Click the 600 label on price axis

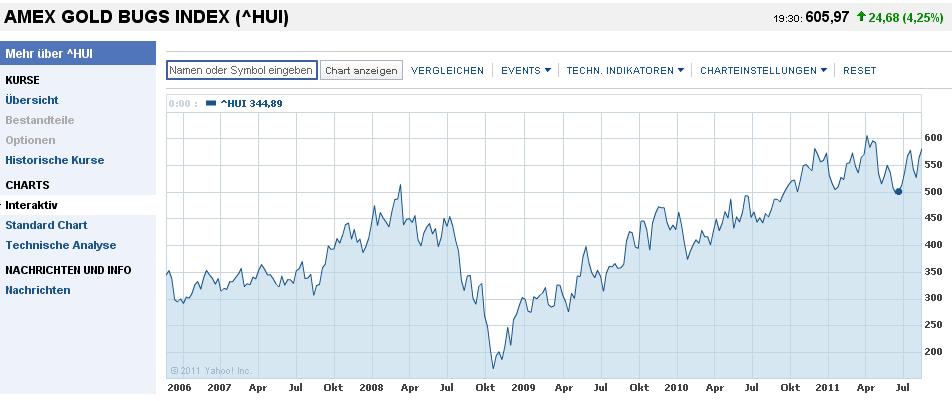pos(933,138)
